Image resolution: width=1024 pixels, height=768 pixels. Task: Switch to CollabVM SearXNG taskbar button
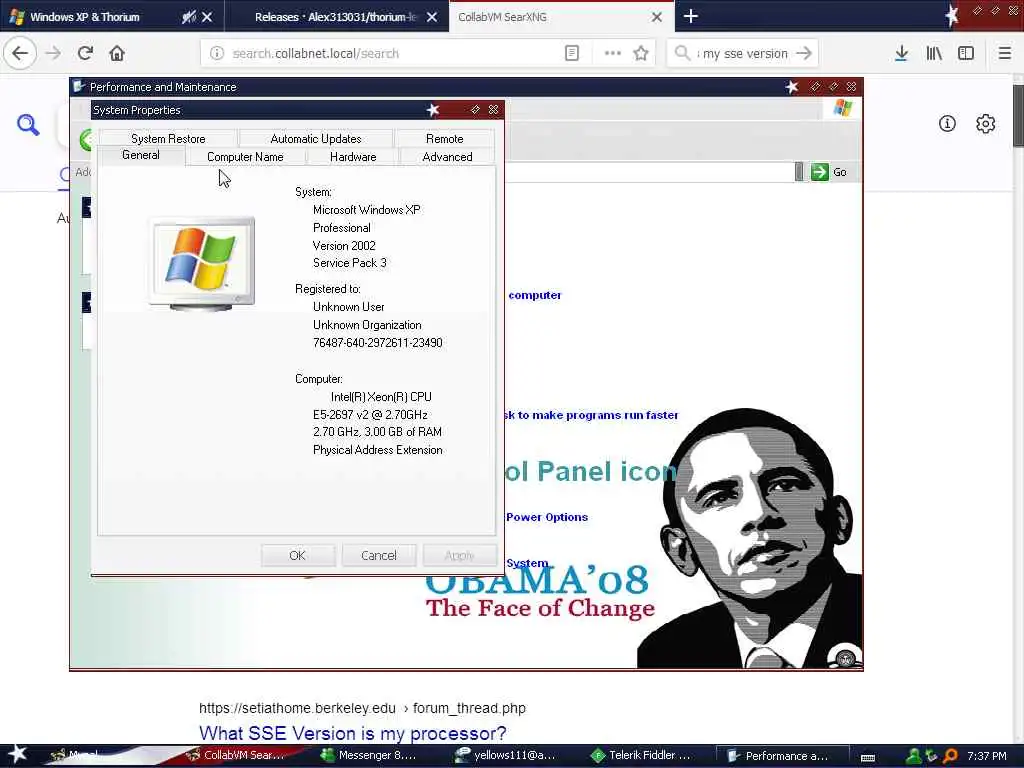236,756
